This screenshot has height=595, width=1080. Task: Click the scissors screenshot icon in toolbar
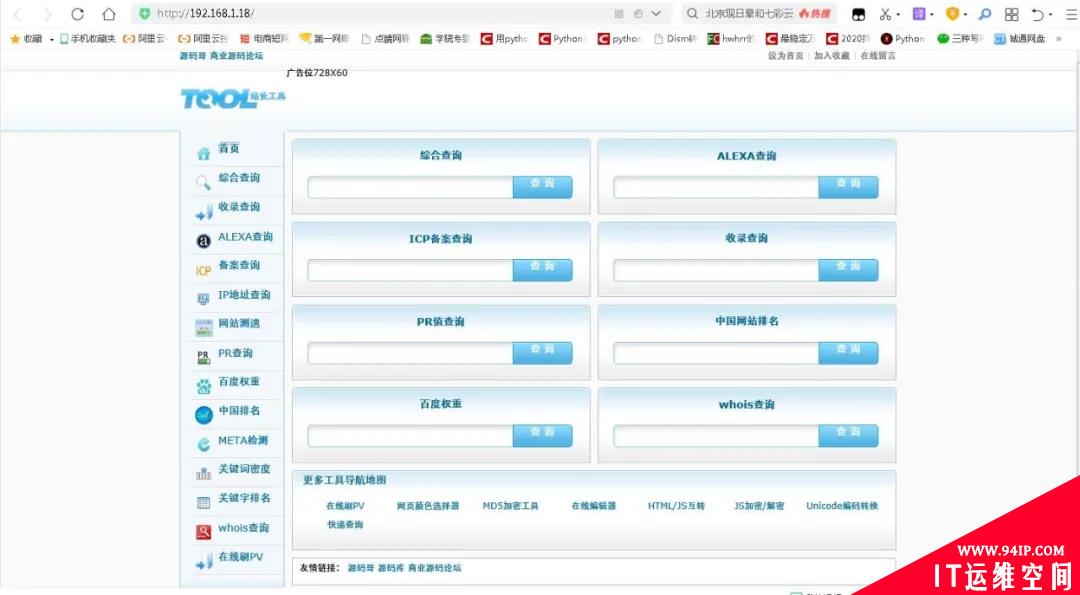[886, 14]
